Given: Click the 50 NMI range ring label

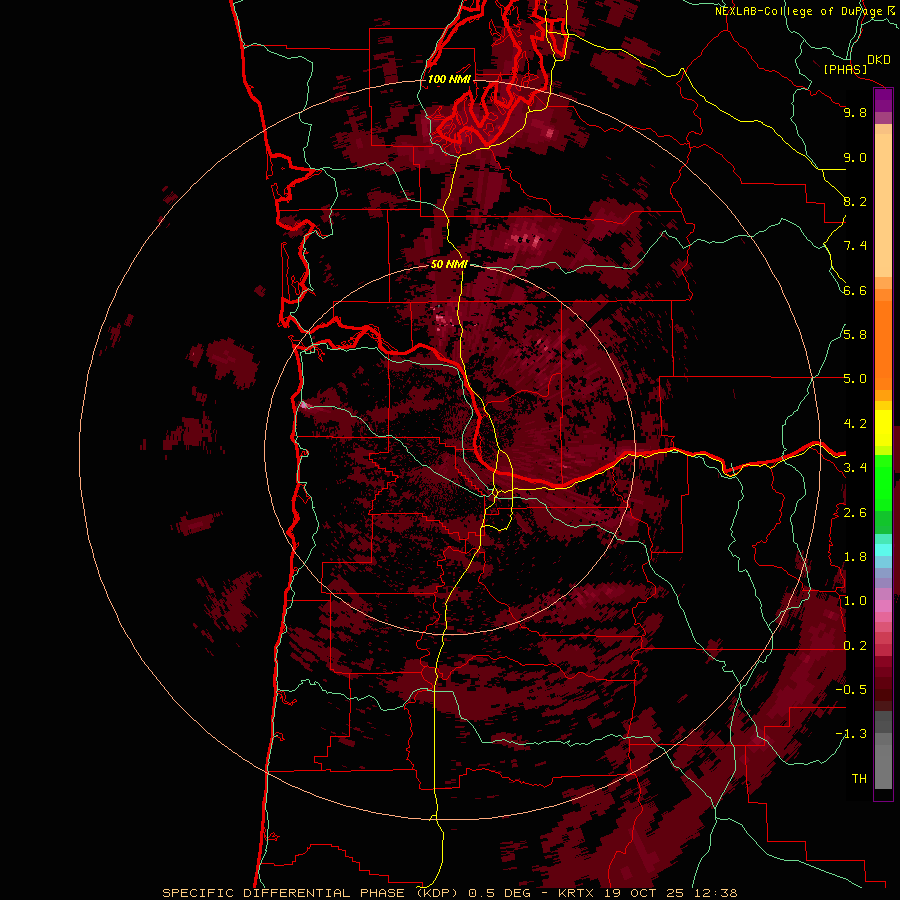Looking at the screenshot, I should 449,264.
